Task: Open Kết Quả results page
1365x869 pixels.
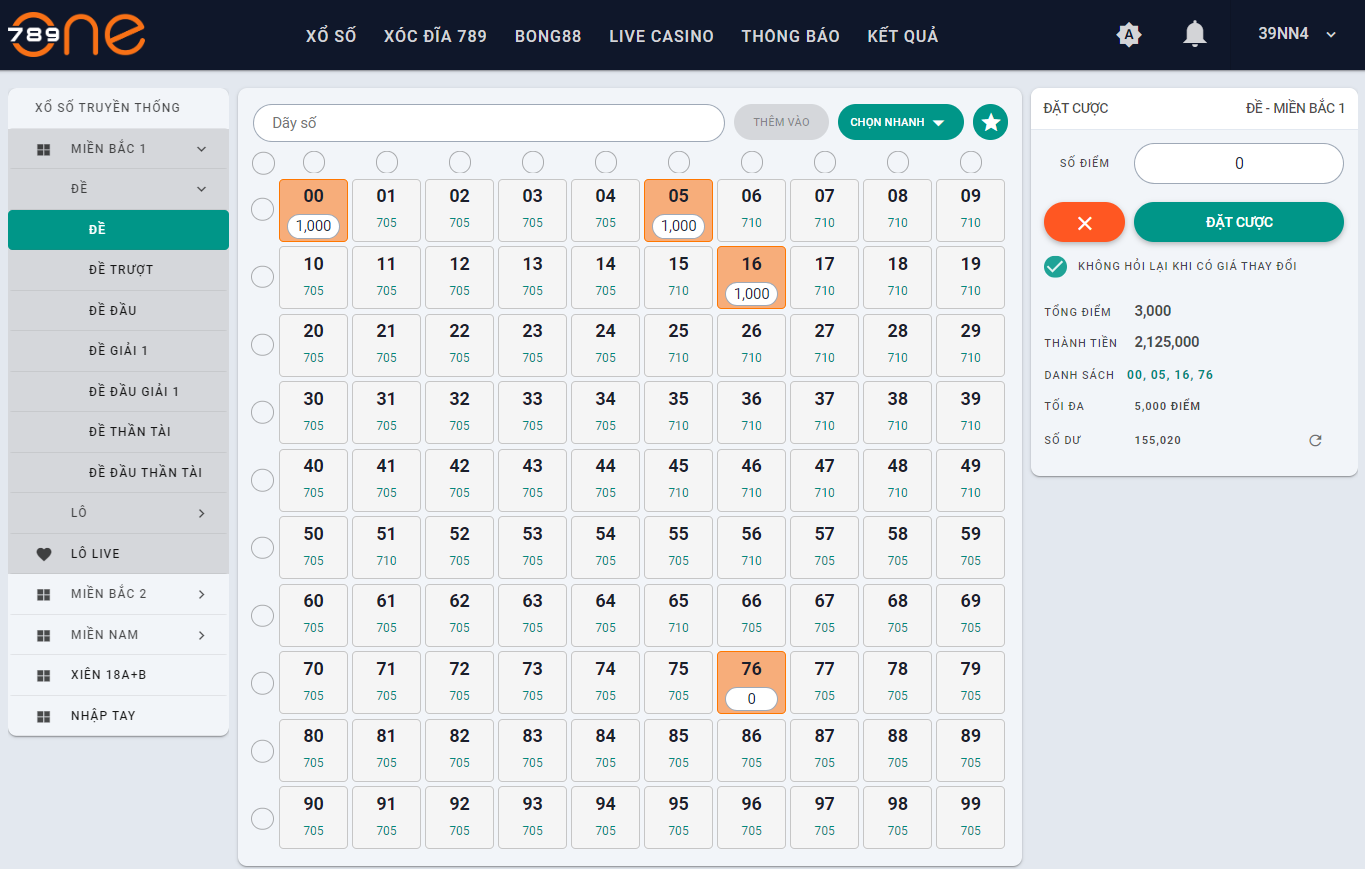Action: pos(903,36)
